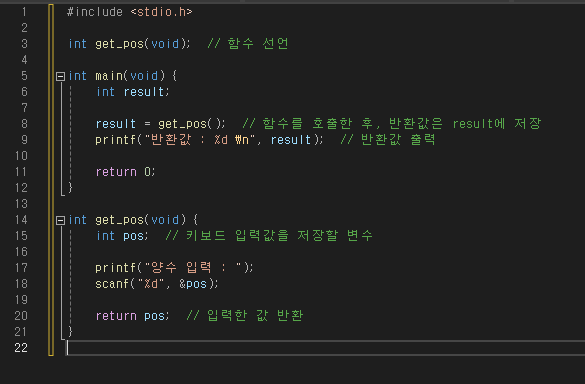Click the '// 입력한 값 반환' comment
Image resolution: width=585 pixels, height=384 pixels.
point(244,316)
